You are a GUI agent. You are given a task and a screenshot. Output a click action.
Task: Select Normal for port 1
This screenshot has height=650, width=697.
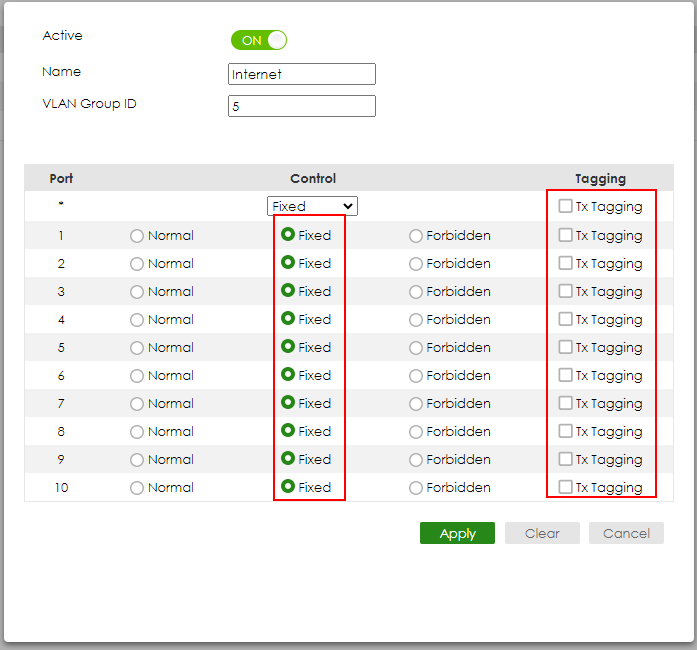click(x=137, y=236)
